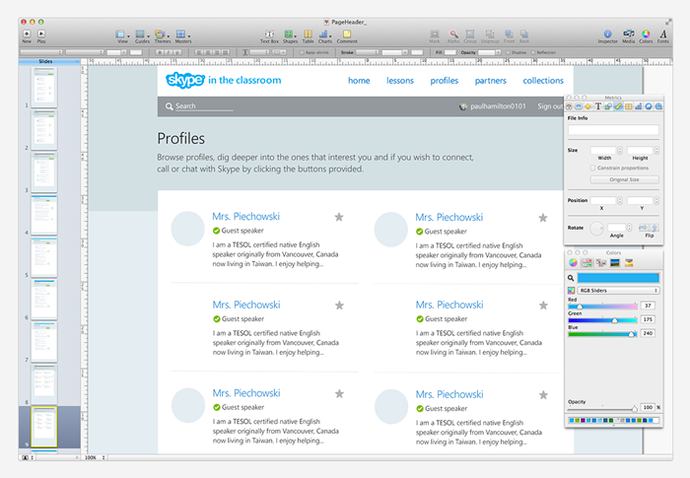Select slide 4 thumbnail in the Slides panel
Viewport: 690px width, 478px height.
[44, 215]
